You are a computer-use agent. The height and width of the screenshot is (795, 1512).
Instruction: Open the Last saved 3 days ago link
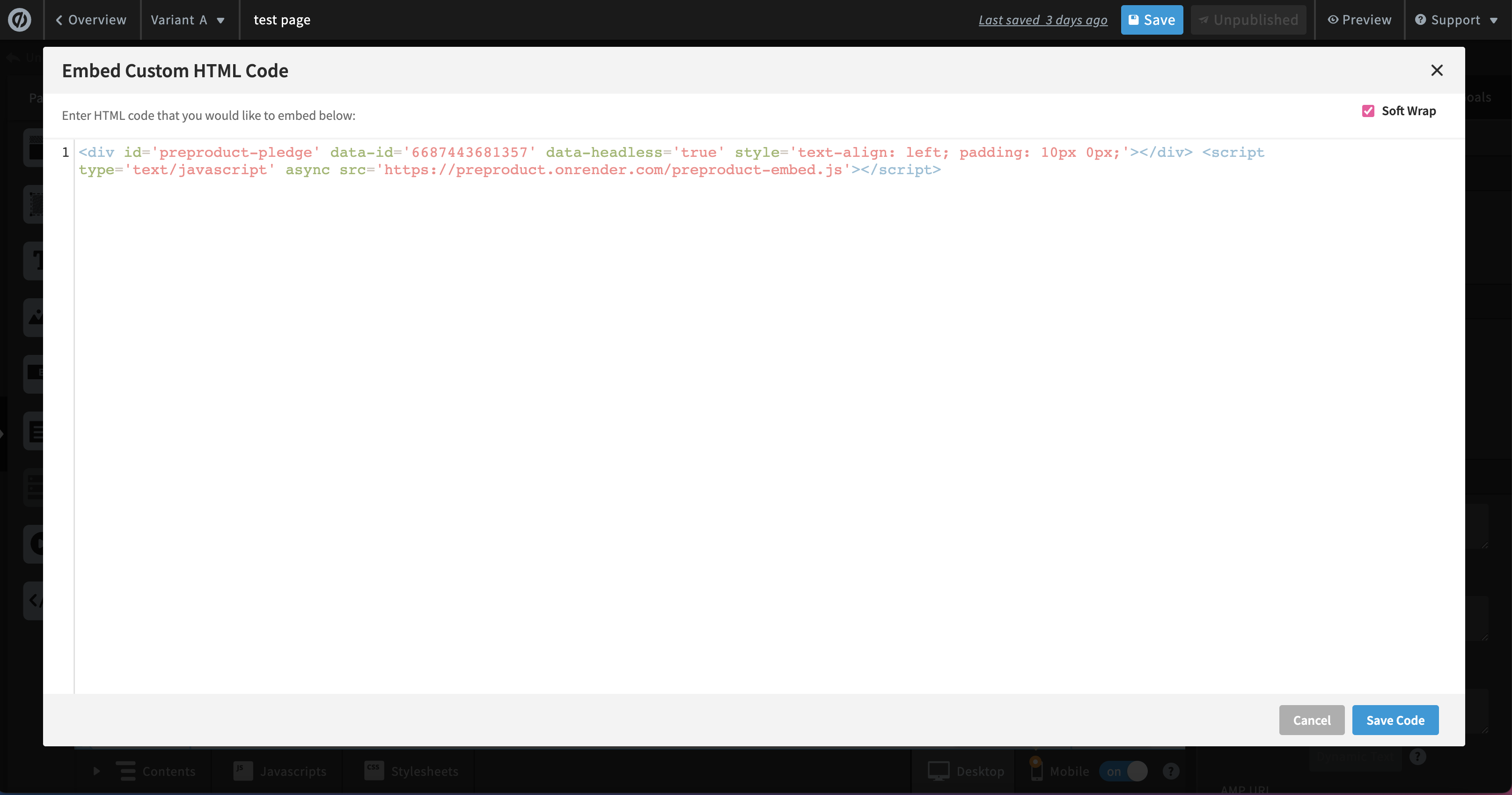1042,20
